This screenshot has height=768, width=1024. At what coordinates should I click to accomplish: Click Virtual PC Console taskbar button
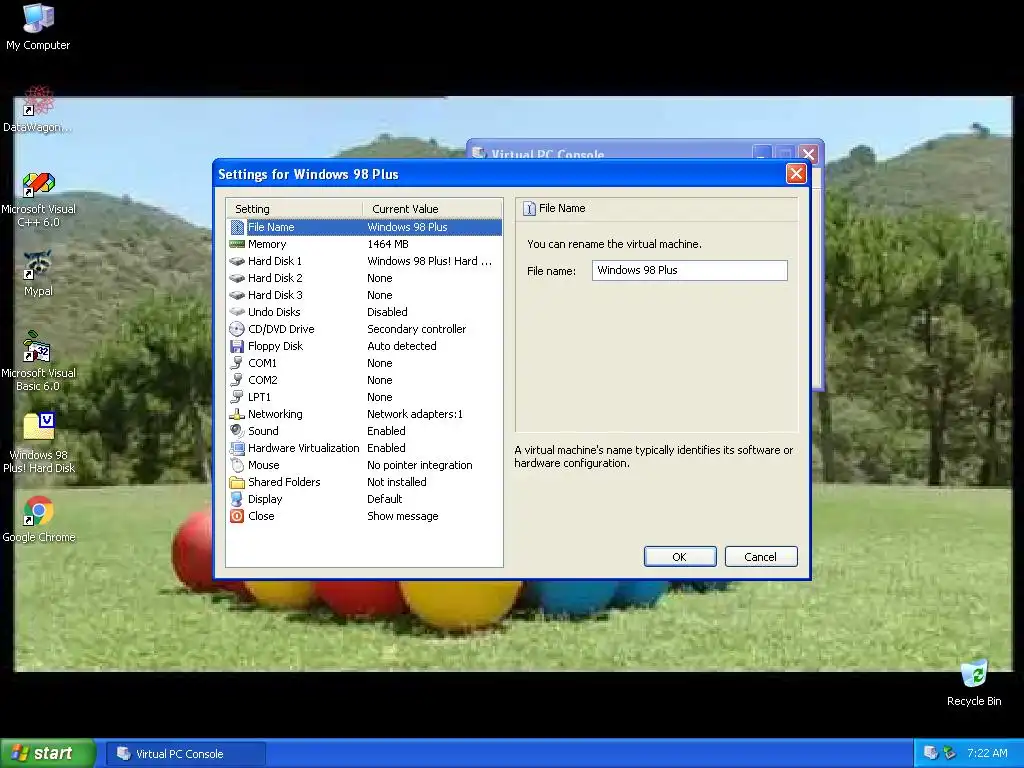pos(186,754)
